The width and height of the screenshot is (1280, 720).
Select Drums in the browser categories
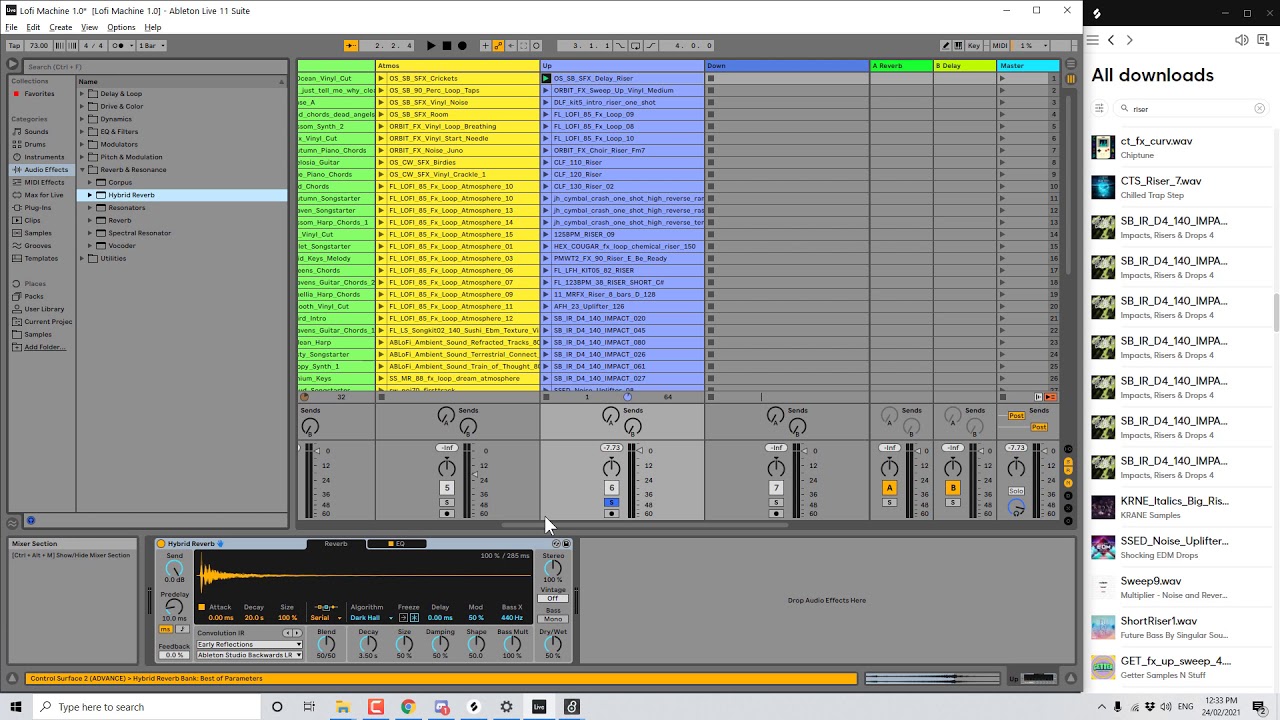tap(35, 144)
